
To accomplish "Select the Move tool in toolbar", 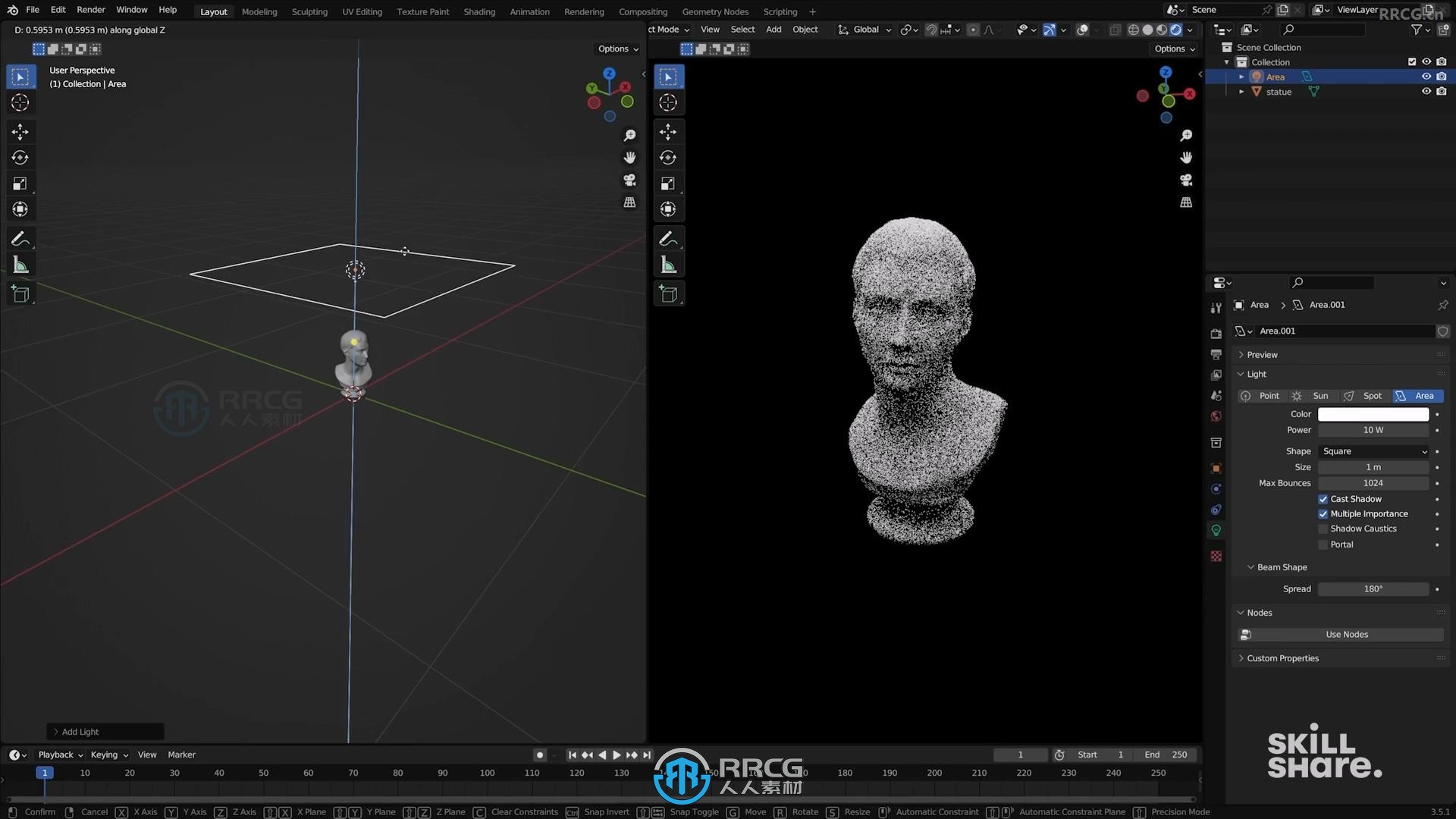I will [19, 131].
